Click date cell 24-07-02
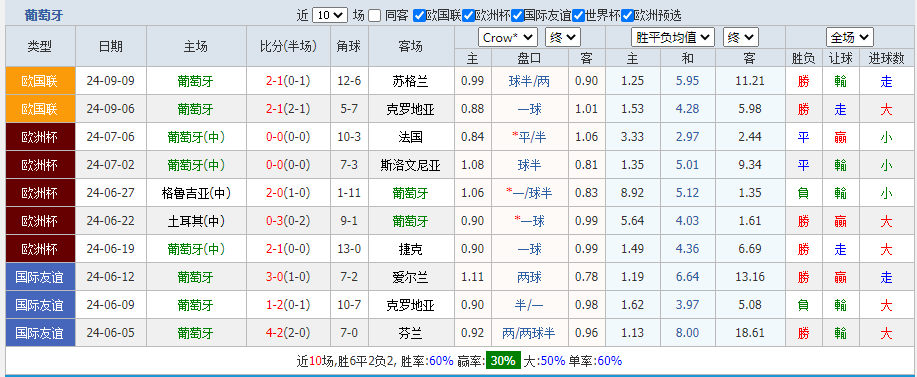 pos(111,165)
